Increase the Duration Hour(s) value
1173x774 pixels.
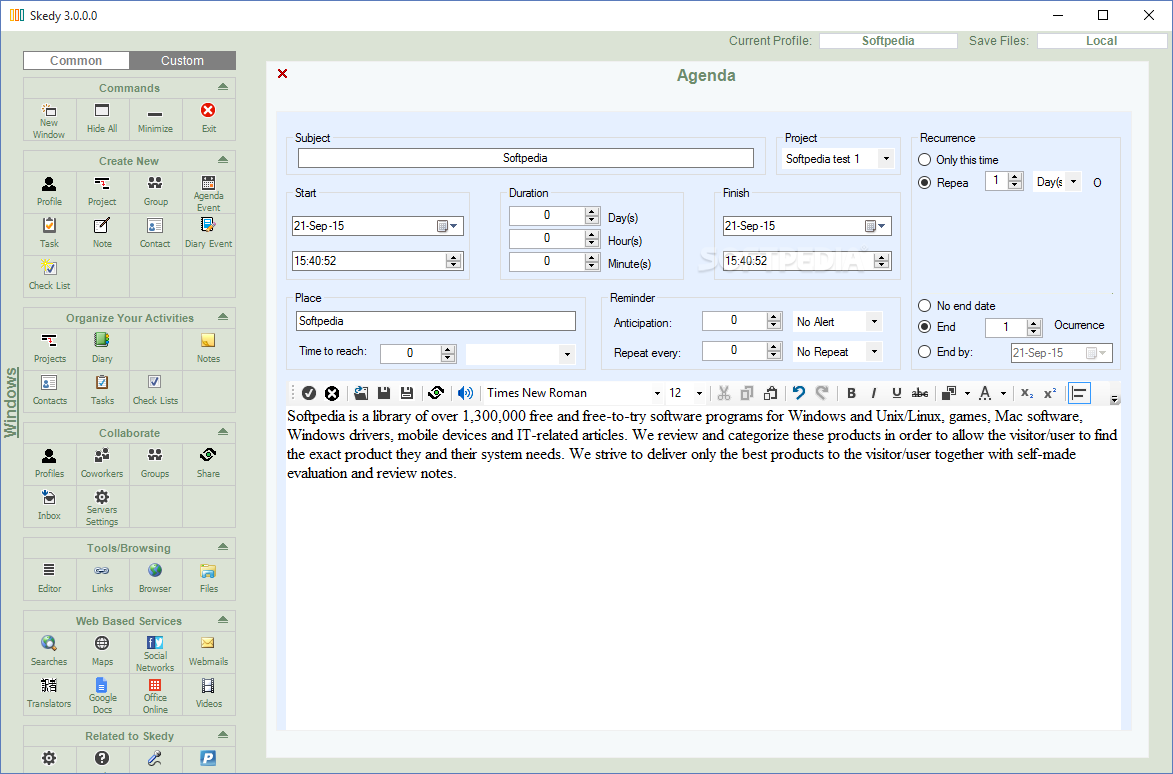(x=592, y=234)
